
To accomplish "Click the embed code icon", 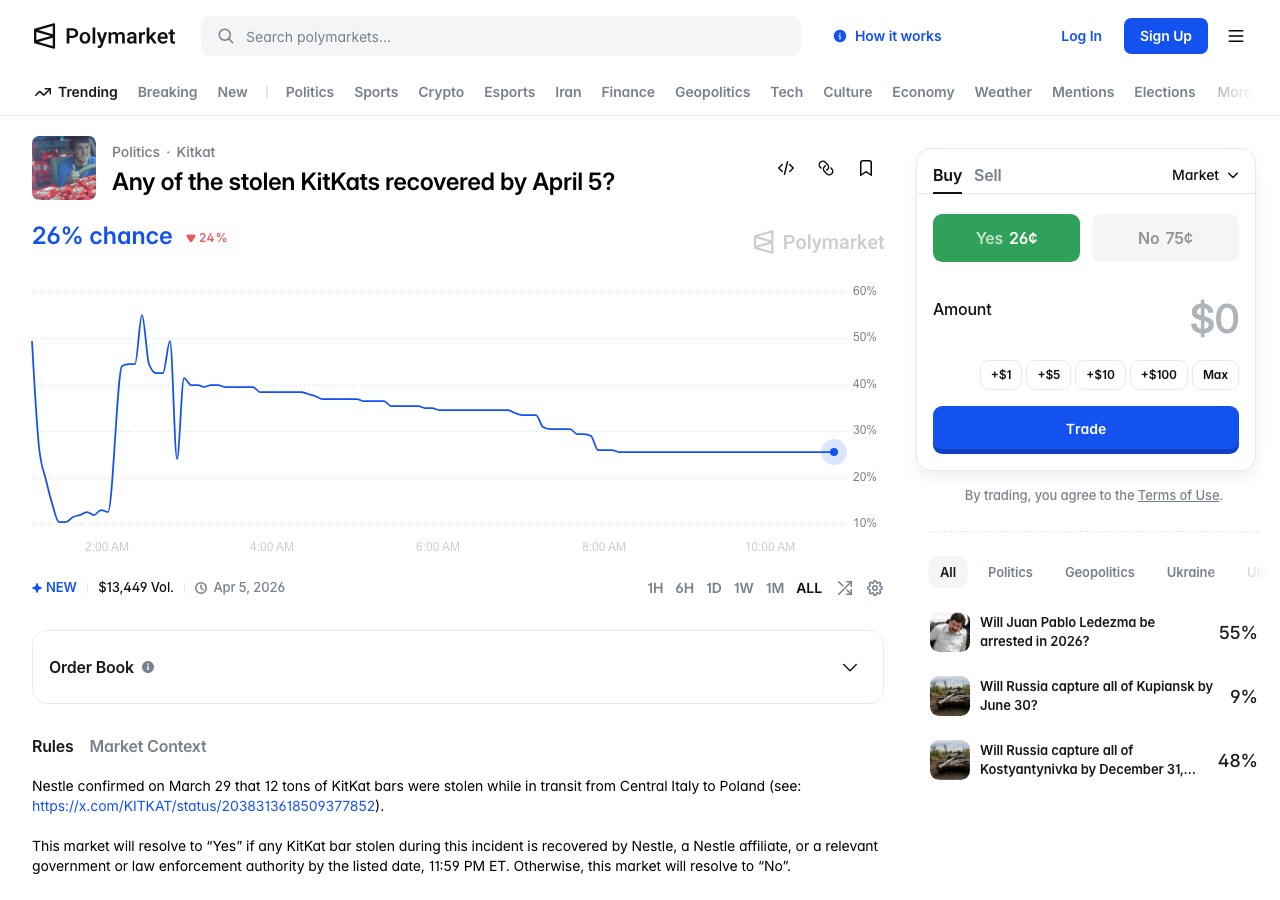I will click(786, 168).
